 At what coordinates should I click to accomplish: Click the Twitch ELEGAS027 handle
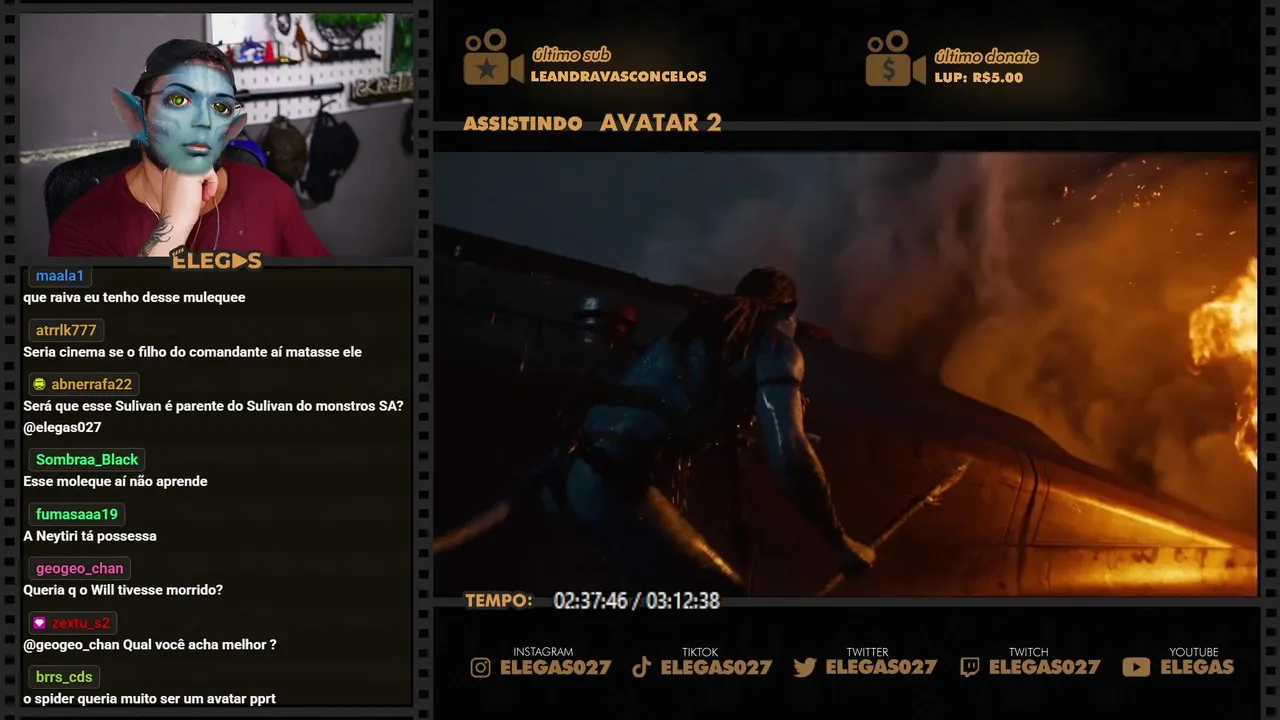coord(1044,667)
